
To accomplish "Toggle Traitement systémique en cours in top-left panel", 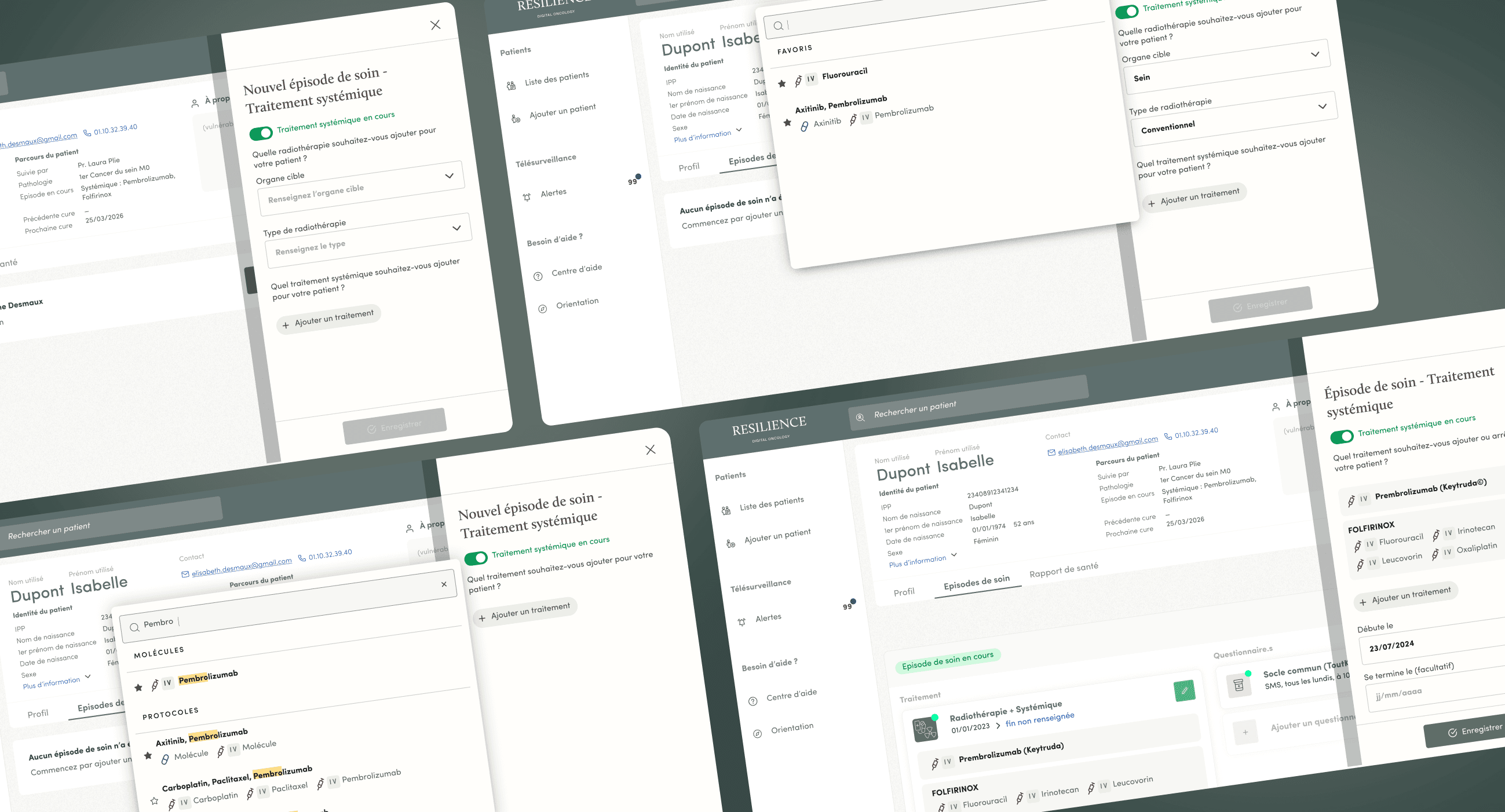I will point(261,133).
